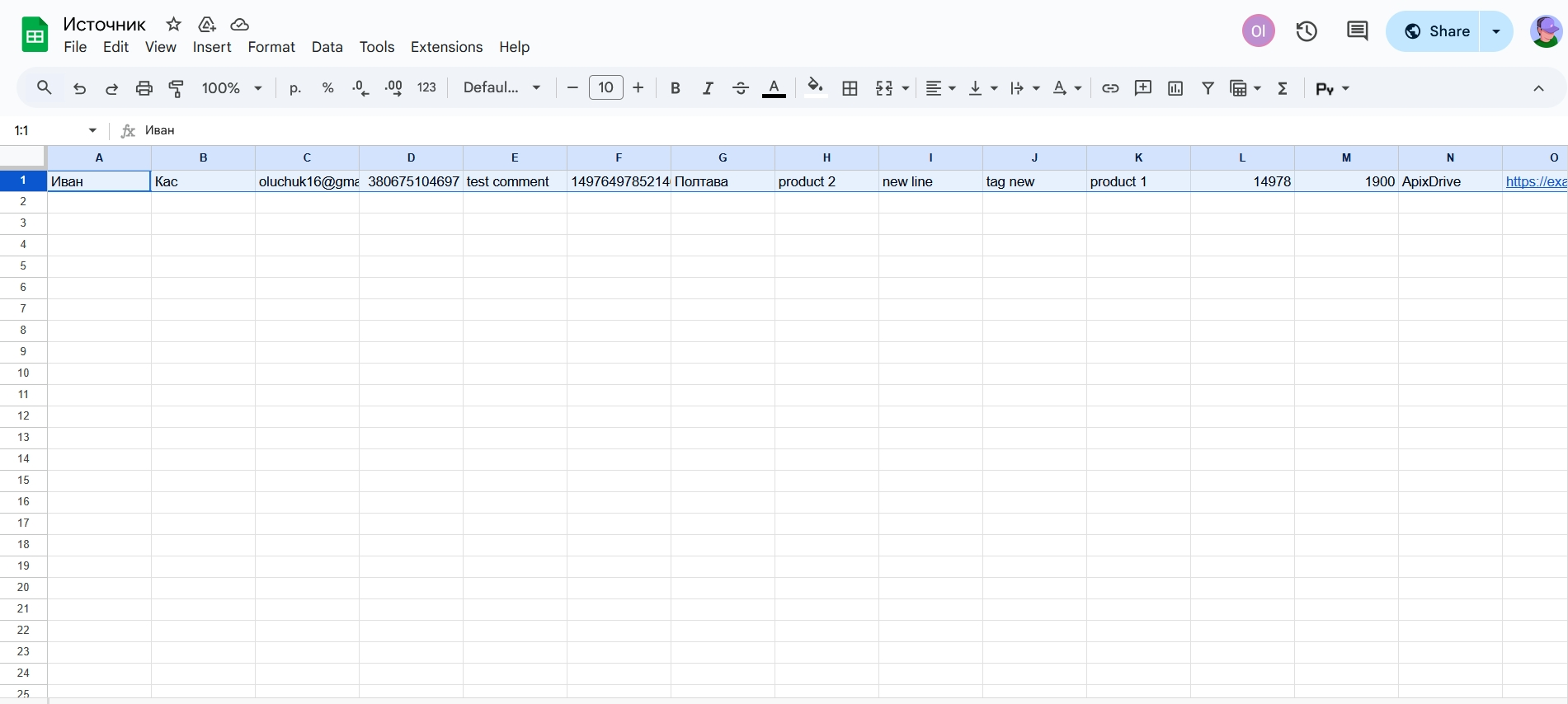Click the Share button
Screen dimensions: 1568x704
click(1436, 31)
